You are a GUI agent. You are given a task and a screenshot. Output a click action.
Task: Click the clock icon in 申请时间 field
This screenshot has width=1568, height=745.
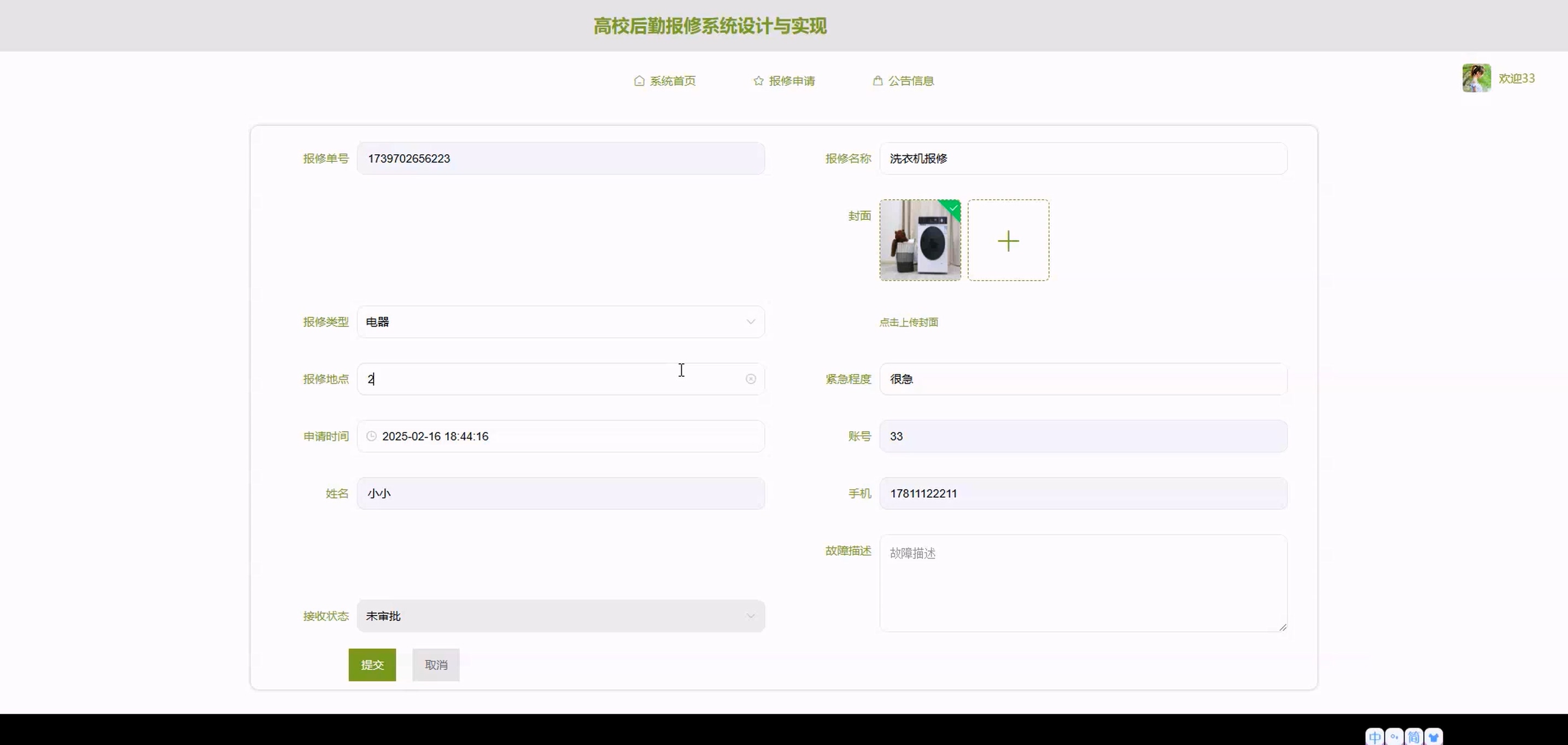coord(371,436)
